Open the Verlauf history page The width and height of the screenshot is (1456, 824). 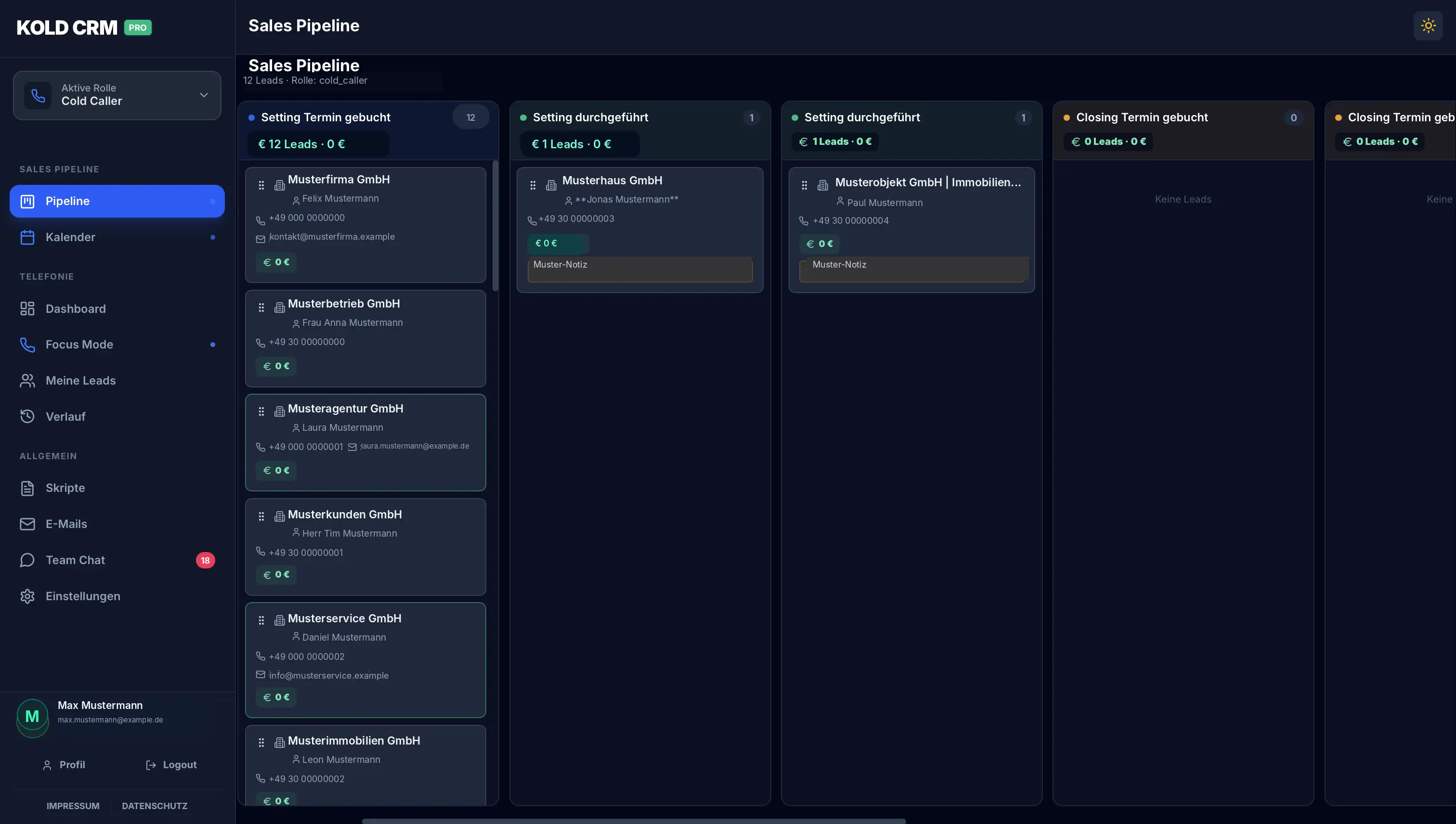coord(117,416)
